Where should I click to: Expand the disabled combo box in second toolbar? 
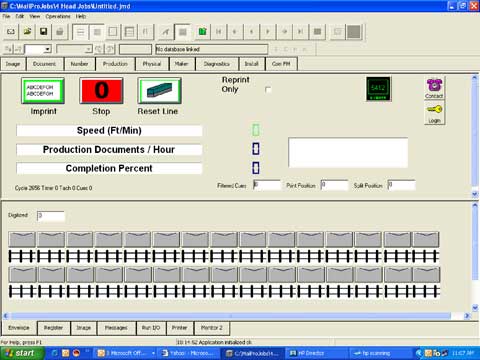tap(88, 49)
